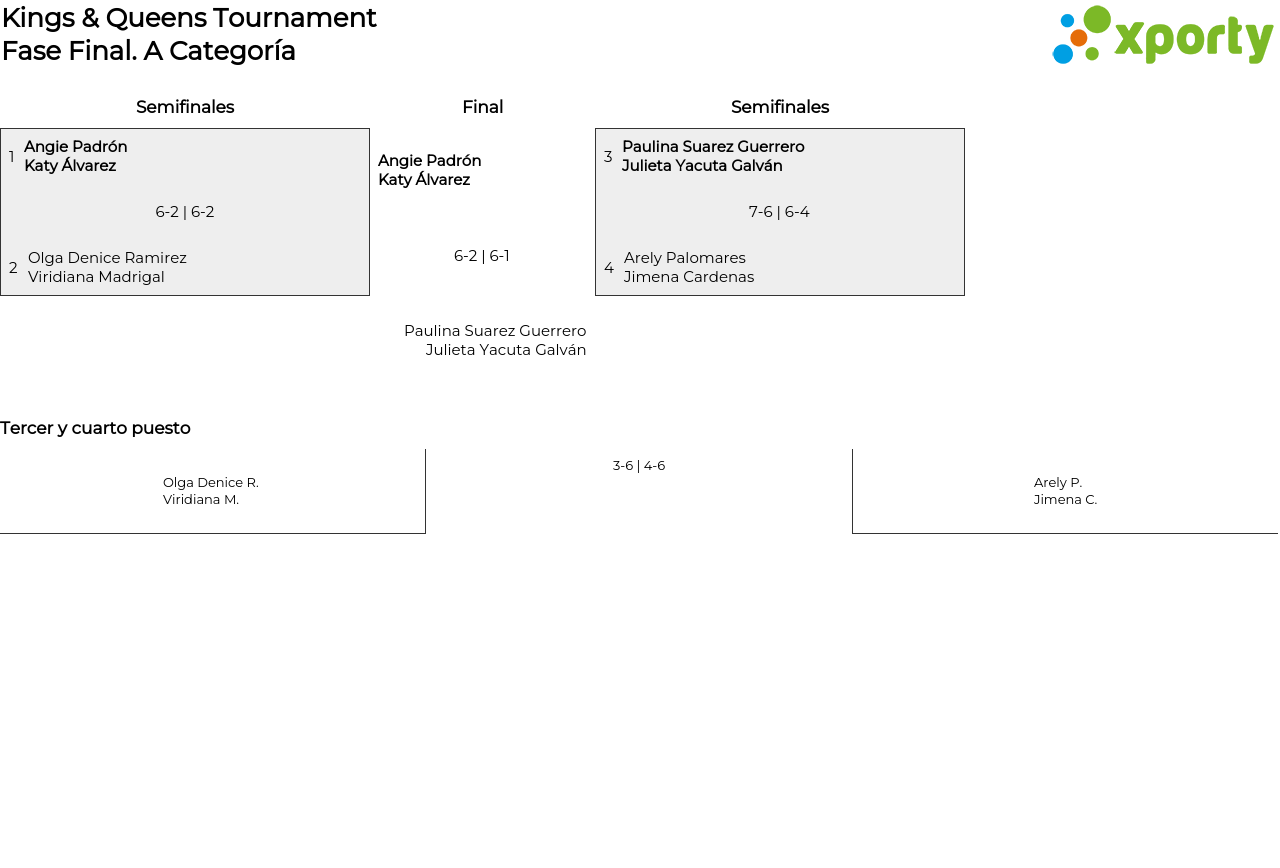Select the Fase Final. A Categoría subtitle

(x=149, y=51)
